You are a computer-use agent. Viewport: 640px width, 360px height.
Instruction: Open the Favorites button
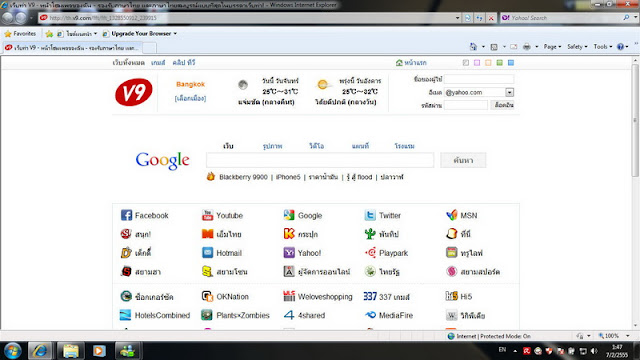click(20, 33)
